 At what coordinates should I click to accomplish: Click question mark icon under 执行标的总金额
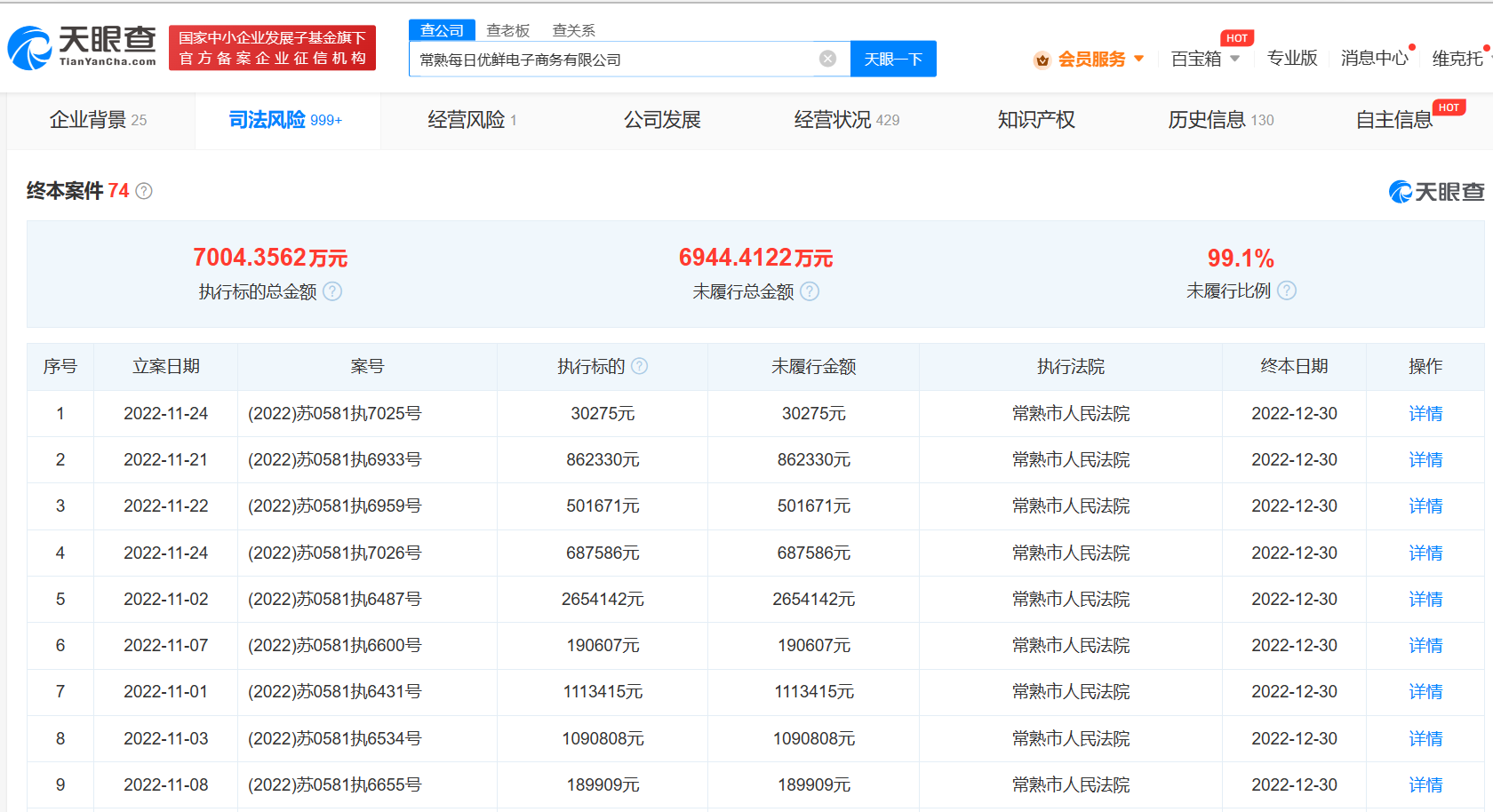point(332,291)
